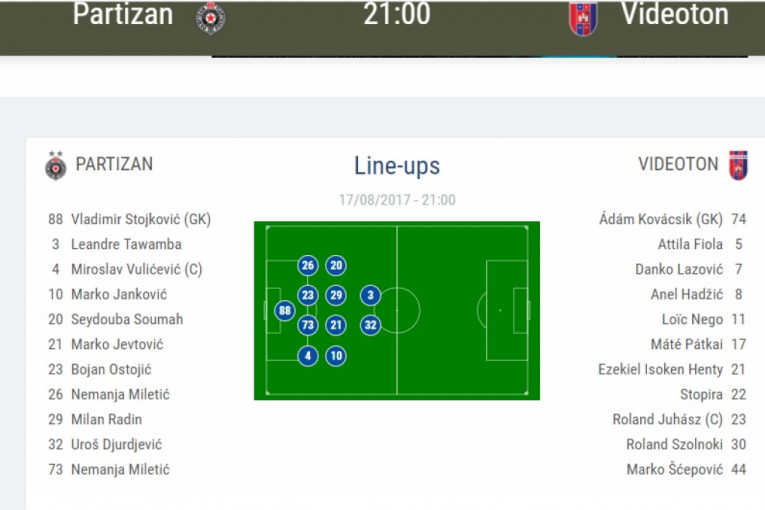Image resolution: width=765 pixels, height=510 pixels.
Task: Click player marker 20 on the pitch
Action: click(336, 266)
